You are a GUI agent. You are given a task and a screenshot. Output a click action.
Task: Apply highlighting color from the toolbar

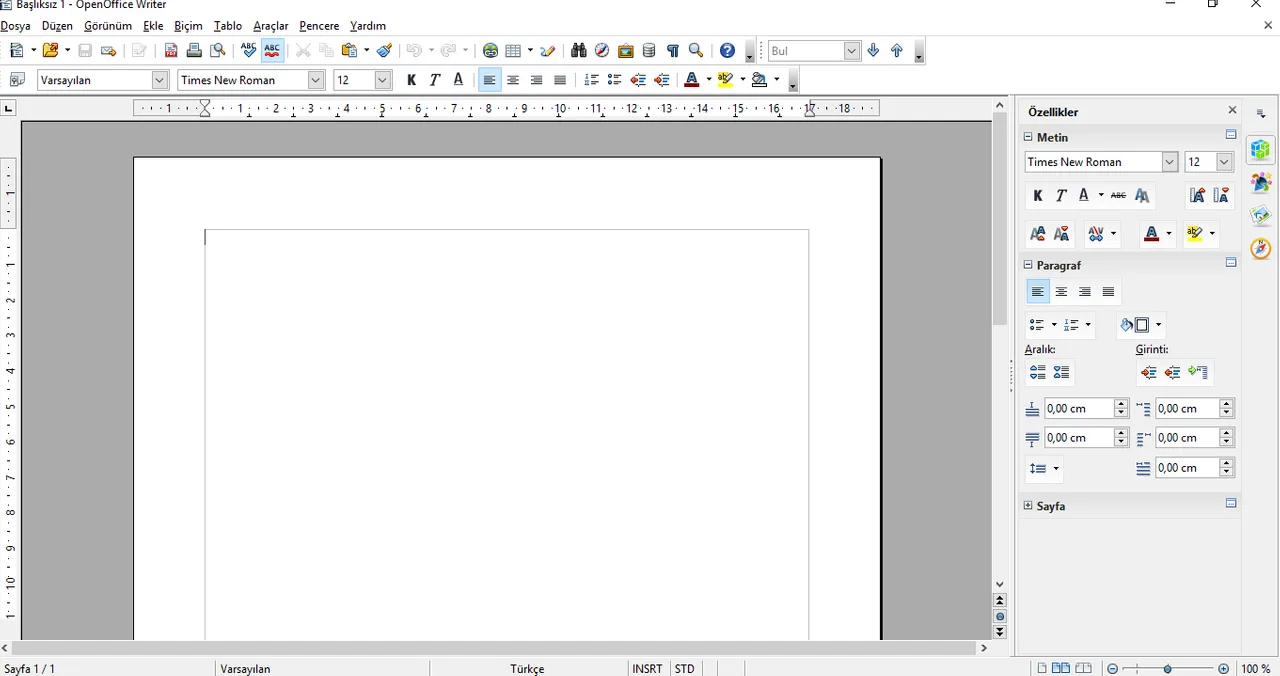point(726,80)
